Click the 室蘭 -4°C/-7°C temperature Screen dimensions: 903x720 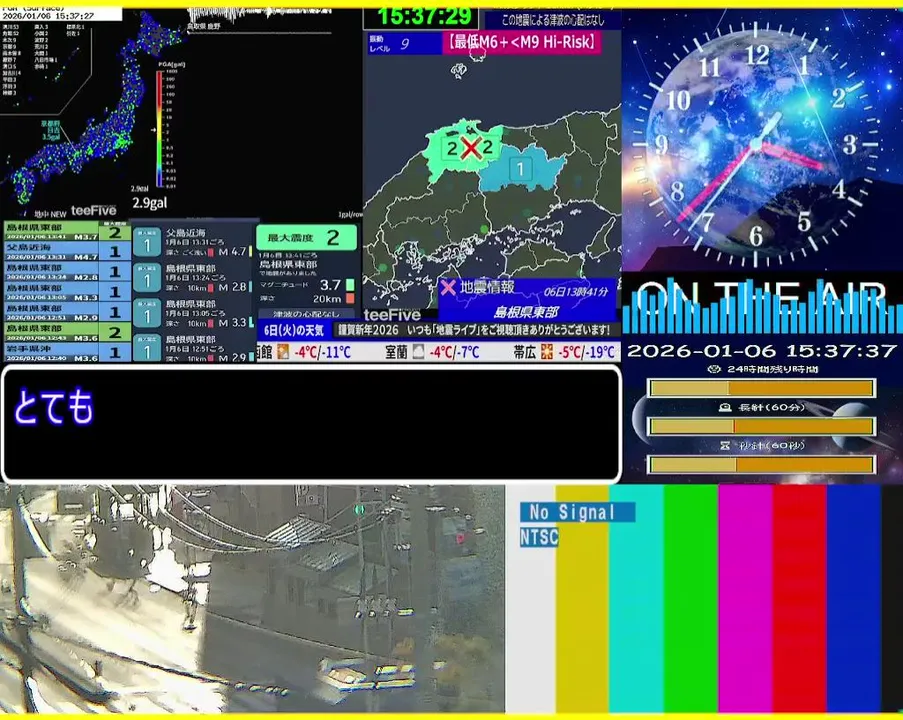pyautogui.click(x=454, y=351)
